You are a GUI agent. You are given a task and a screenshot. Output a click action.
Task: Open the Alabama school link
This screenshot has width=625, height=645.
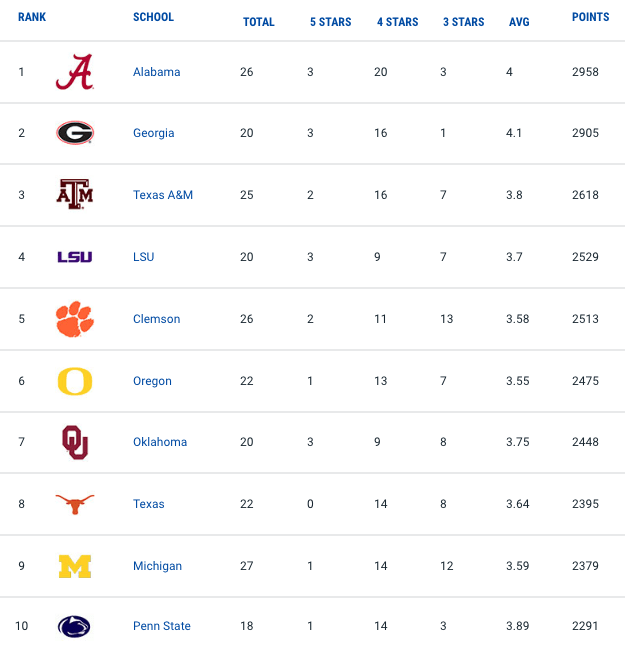point(157,72)
